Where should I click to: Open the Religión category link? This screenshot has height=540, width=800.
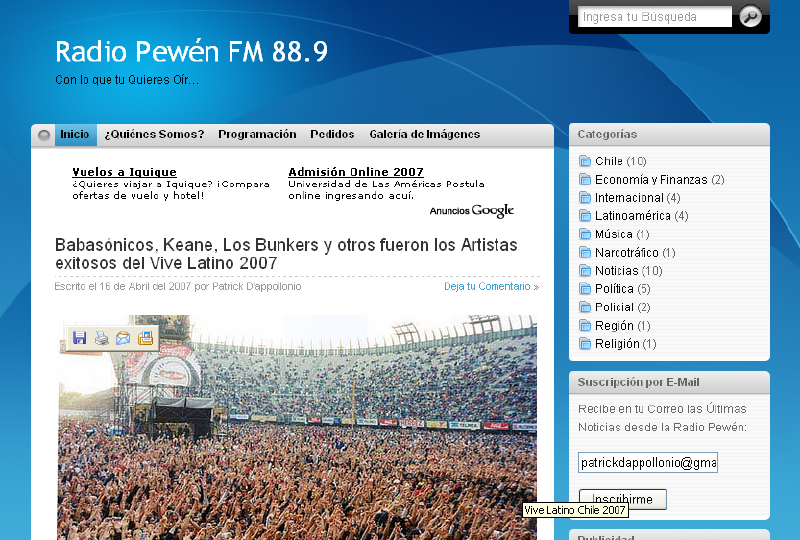click(617, 343)
